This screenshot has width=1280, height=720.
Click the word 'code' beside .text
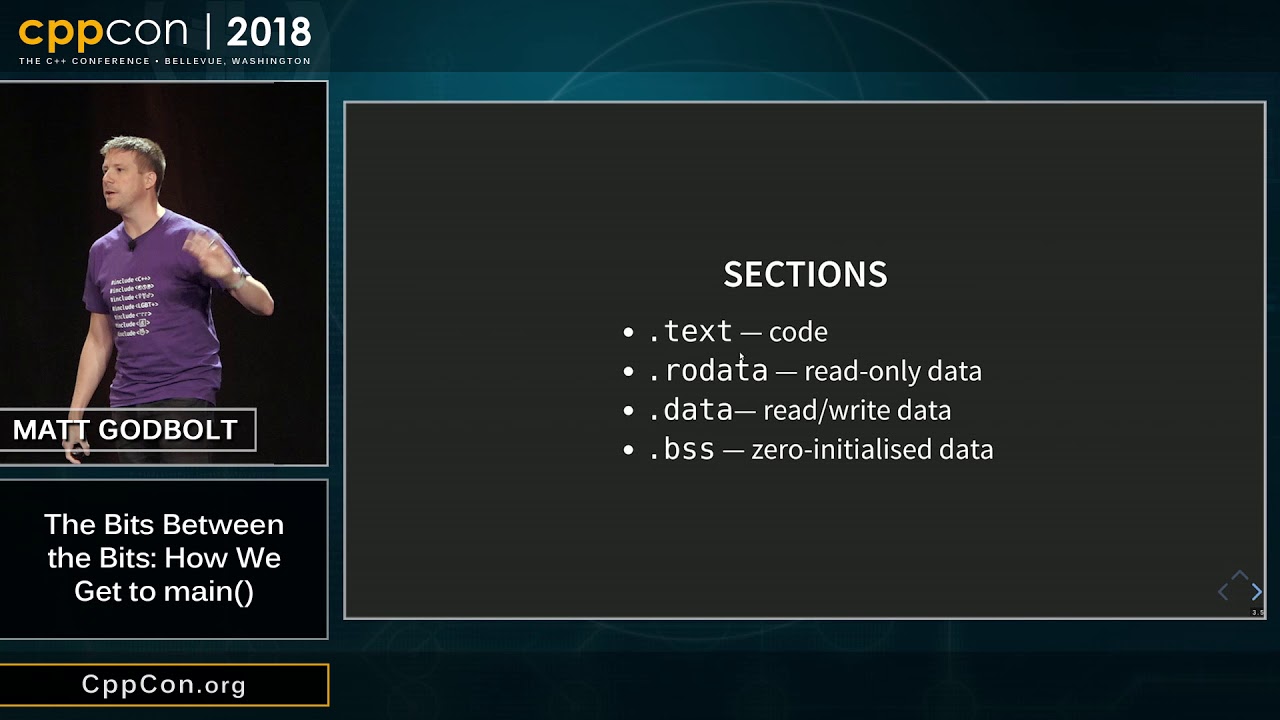coord(798,332)
